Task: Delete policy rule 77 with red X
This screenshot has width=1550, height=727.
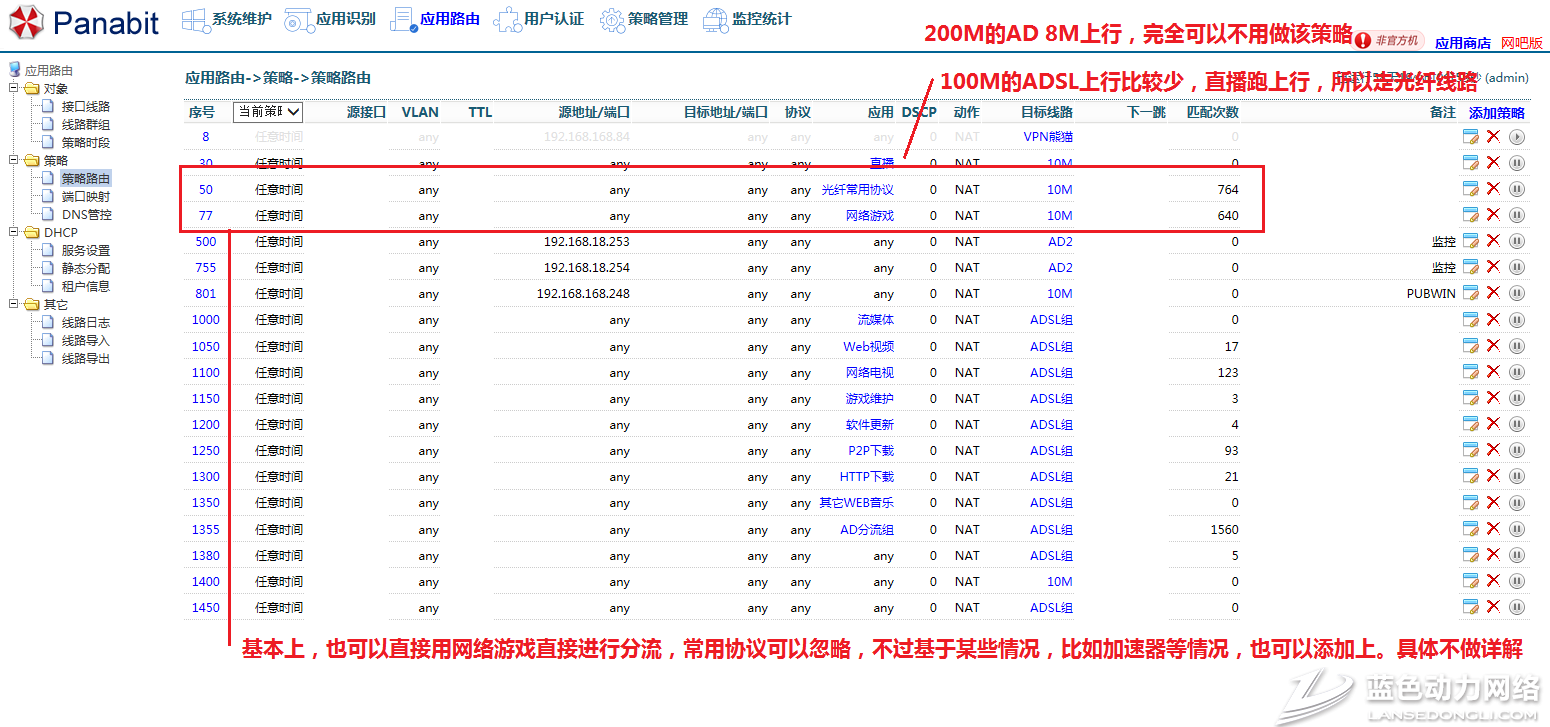Action: (x=1493, y=215)
